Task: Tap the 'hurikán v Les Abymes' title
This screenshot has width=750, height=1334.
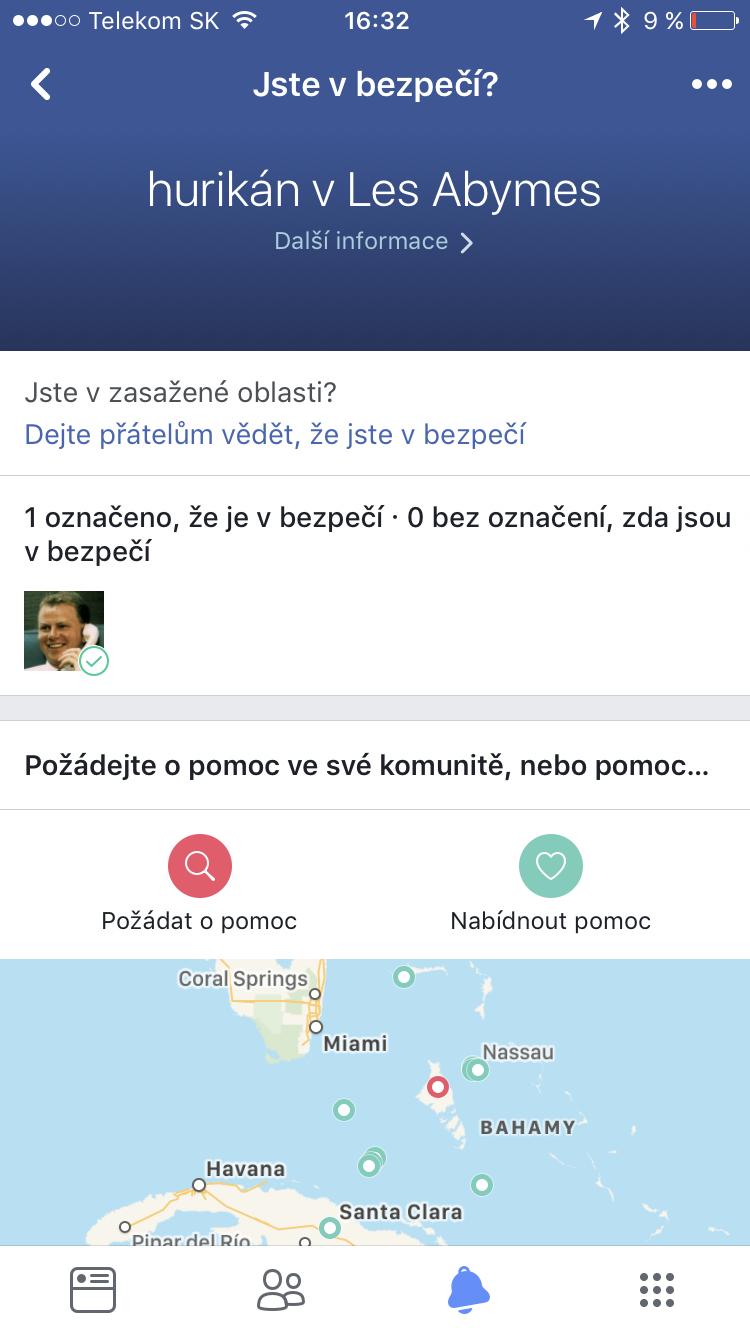Action: pyautogui.click(x=374, y=190)
